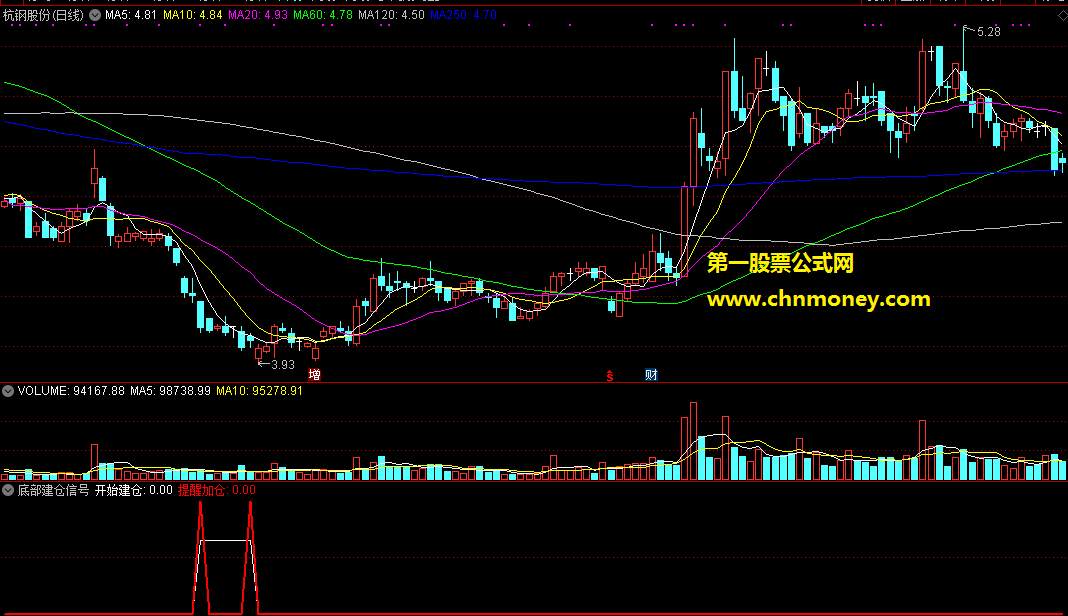Click the yellow MA10: 4.84 label
Image resolution: width=1068 pixels, height=616 pixels.
click(x=193, y=15)
